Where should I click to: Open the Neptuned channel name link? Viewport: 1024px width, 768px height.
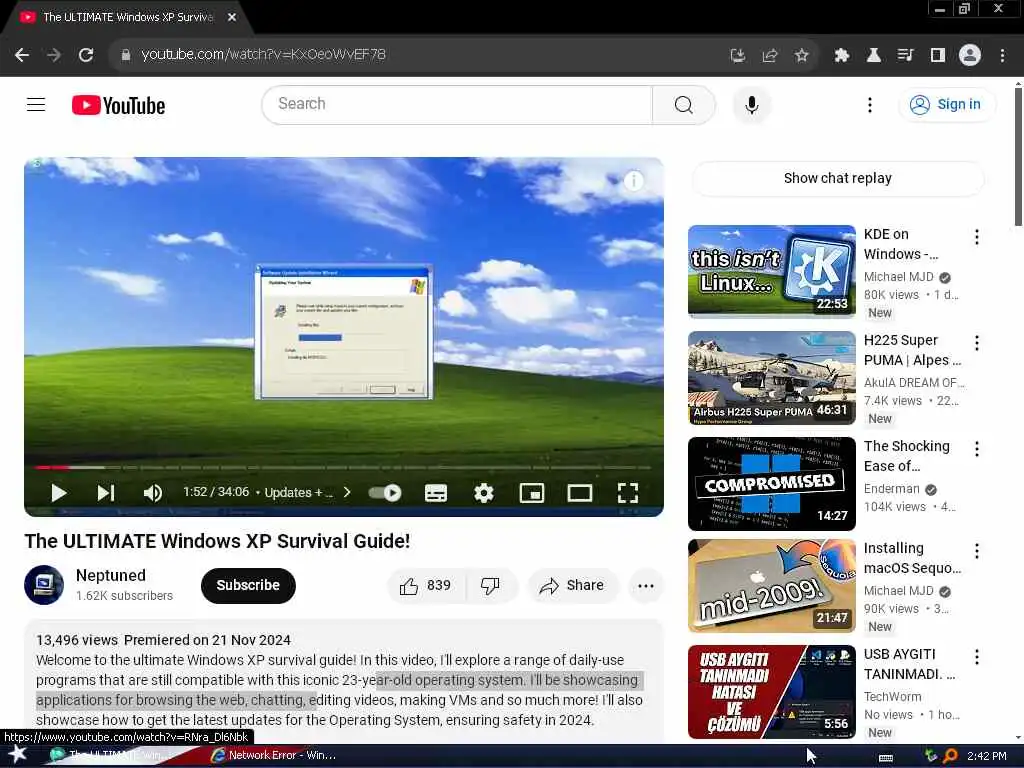coord(110,575)
